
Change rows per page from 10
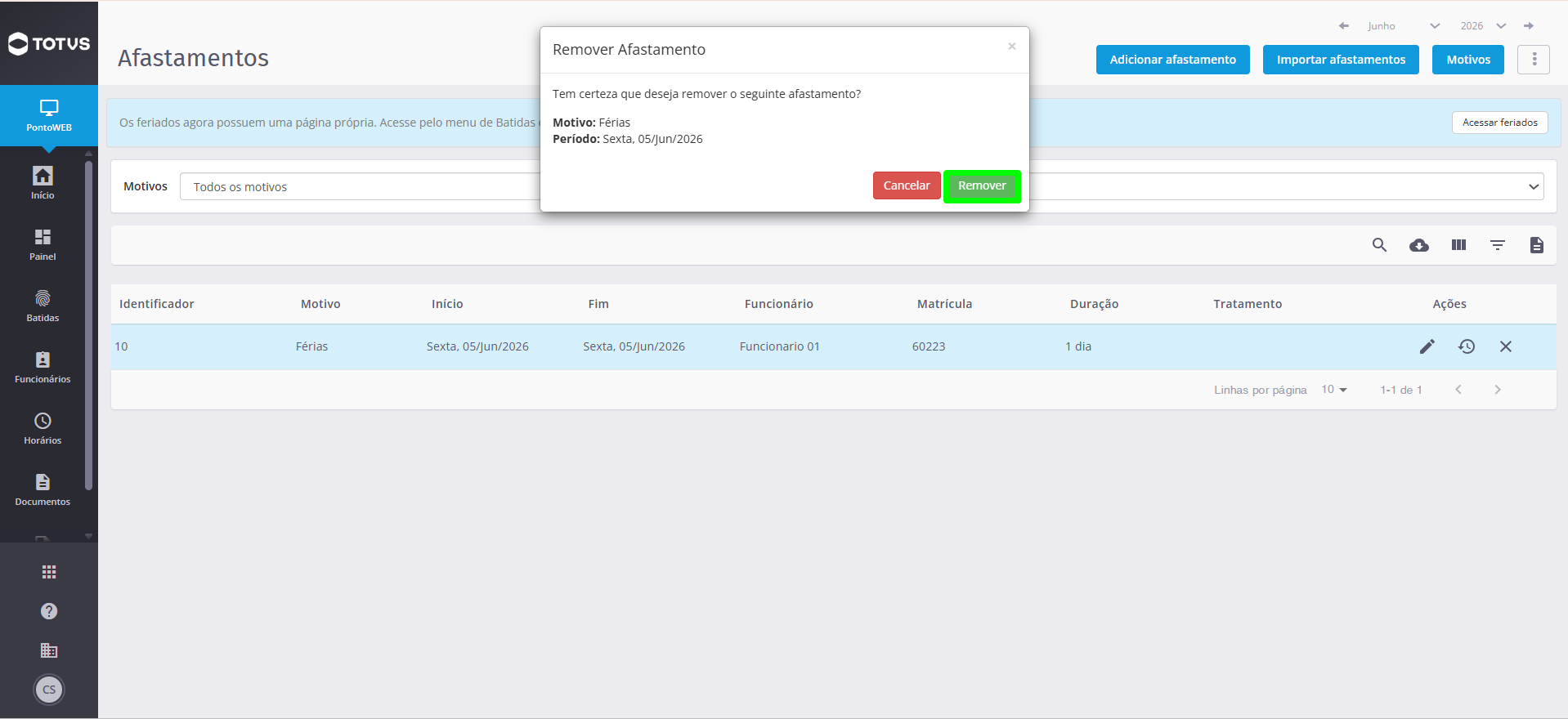[x=1334, y=390]
